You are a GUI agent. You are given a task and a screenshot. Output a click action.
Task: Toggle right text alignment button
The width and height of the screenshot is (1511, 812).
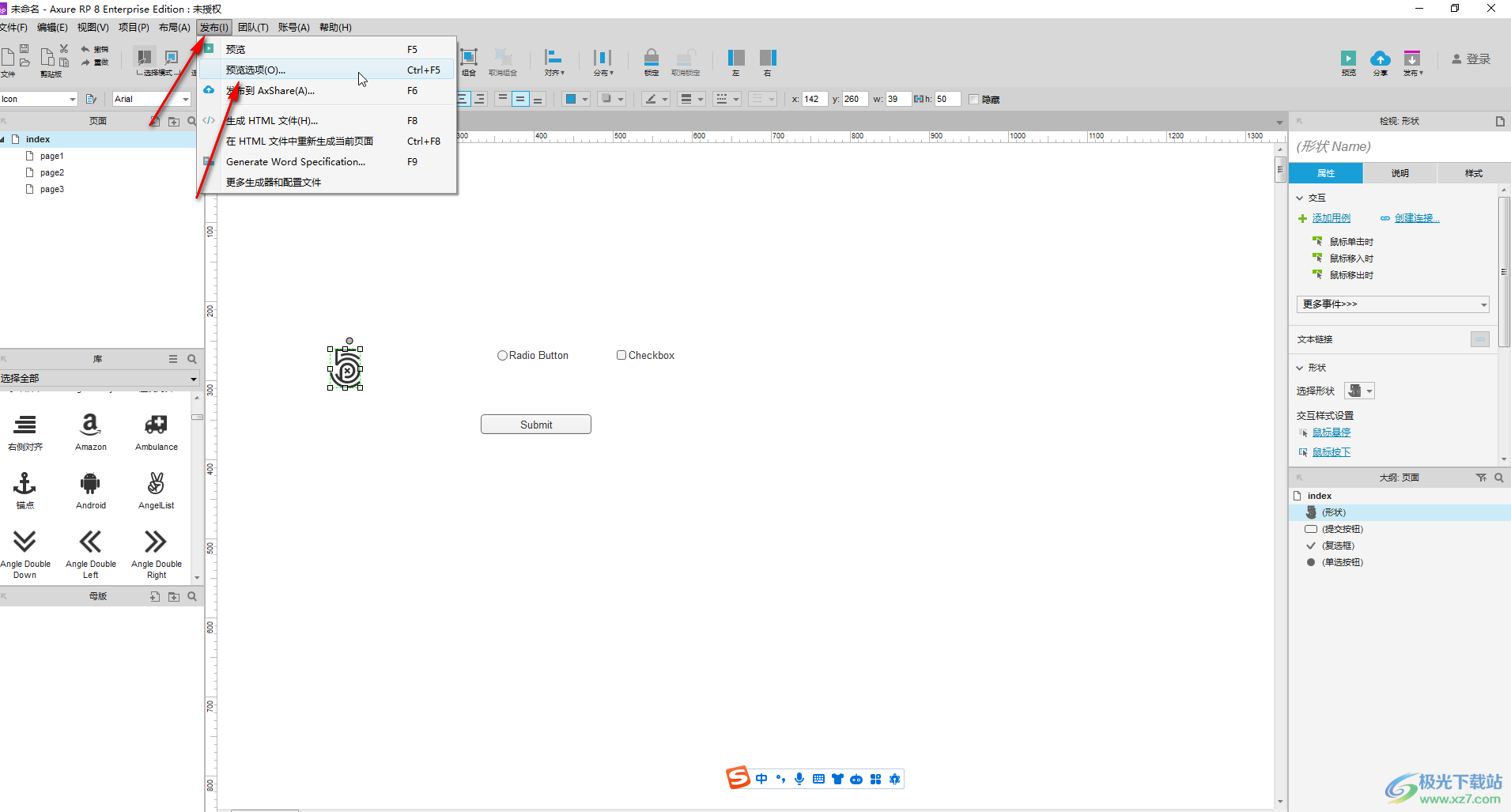click(479, 99)
